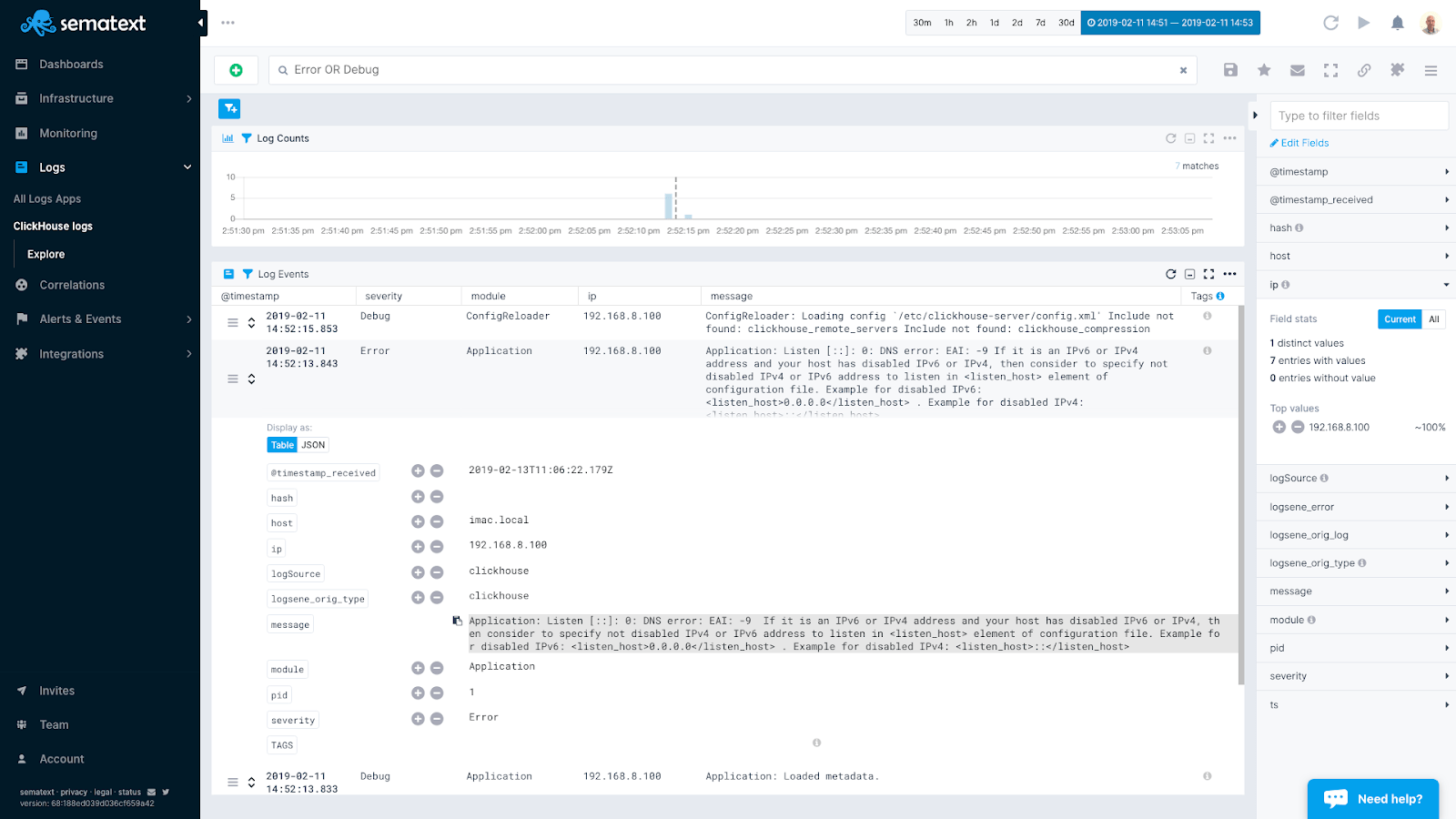
Task: Click the green add filter plus icon
Action: (x=236, y=70)
